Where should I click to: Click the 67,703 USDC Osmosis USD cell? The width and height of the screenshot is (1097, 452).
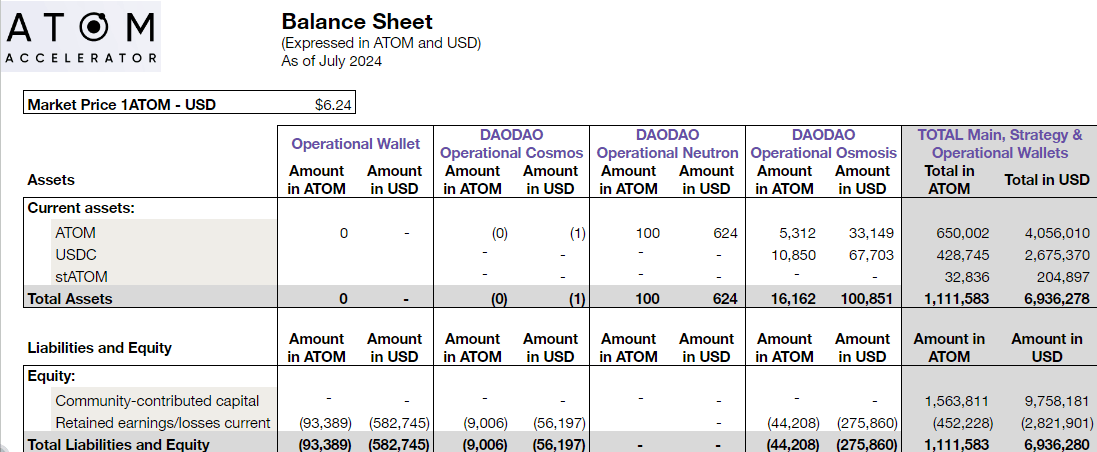click(x=869, y=255)
